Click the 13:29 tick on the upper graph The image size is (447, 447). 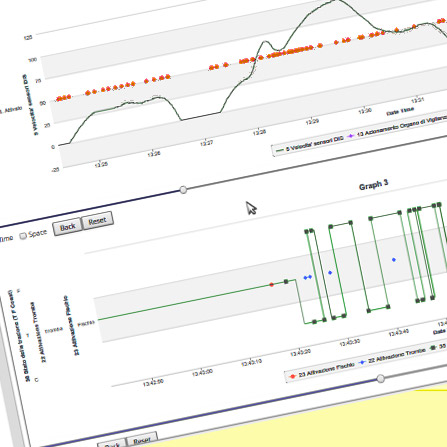[x=312, y=121]
